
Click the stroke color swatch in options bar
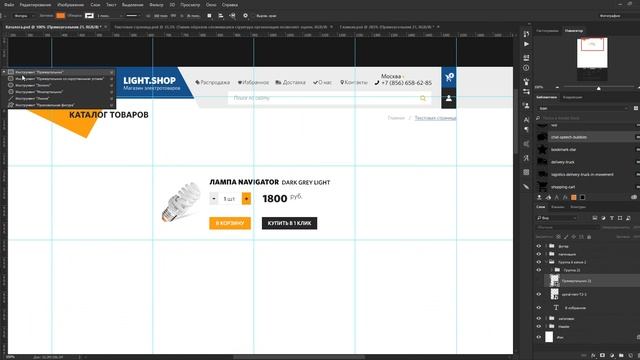point(89,16)
